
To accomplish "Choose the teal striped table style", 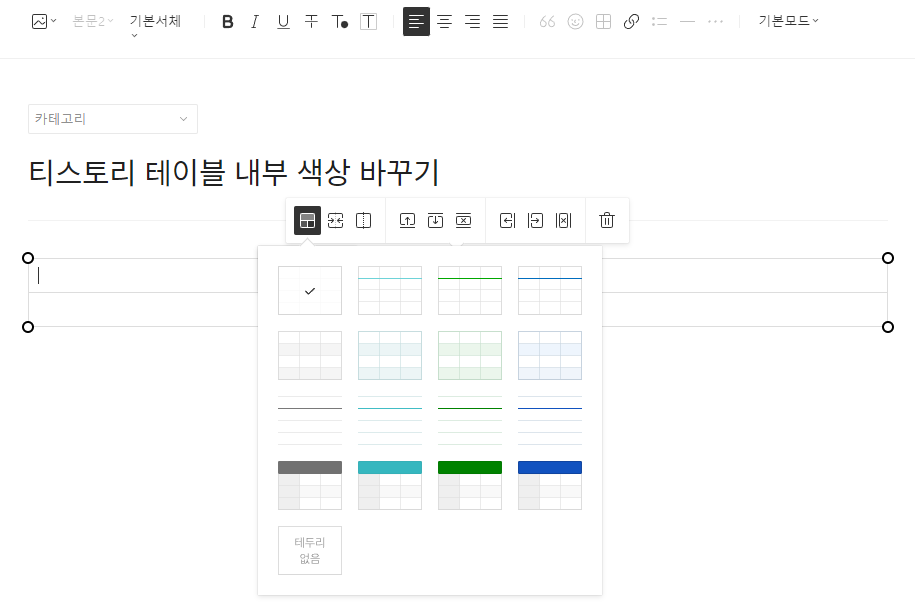I will (x=390, y=355).
